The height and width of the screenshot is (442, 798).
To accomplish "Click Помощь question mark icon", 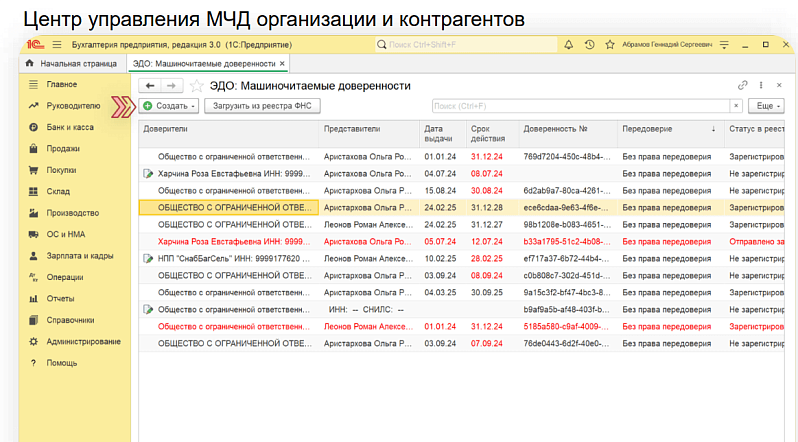I will 34,363.
